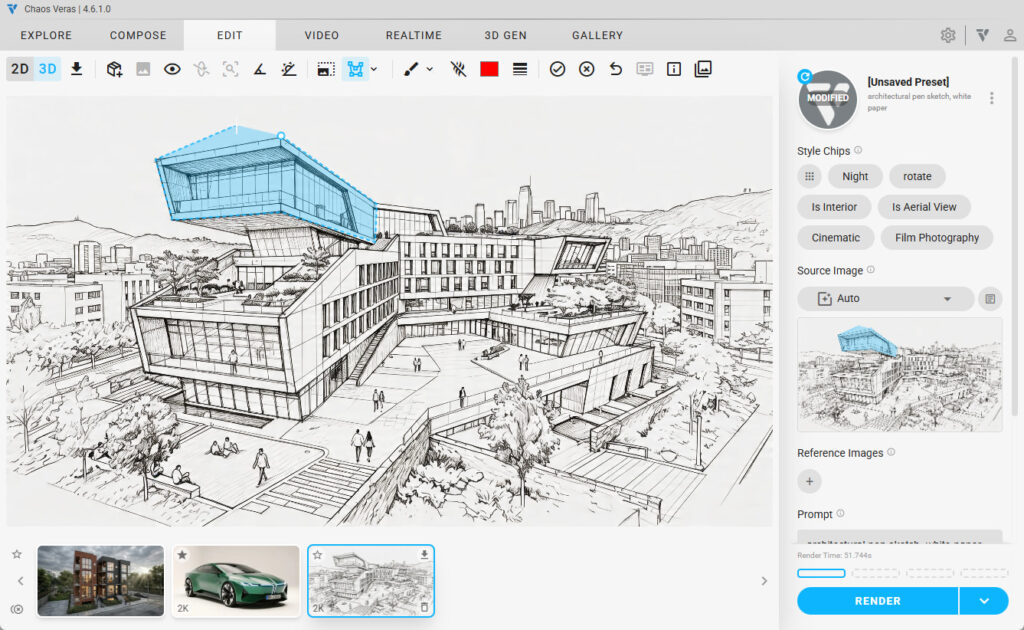Toggle the rotate style chip
The image size is (1024, 630).
tap(917, 176)
